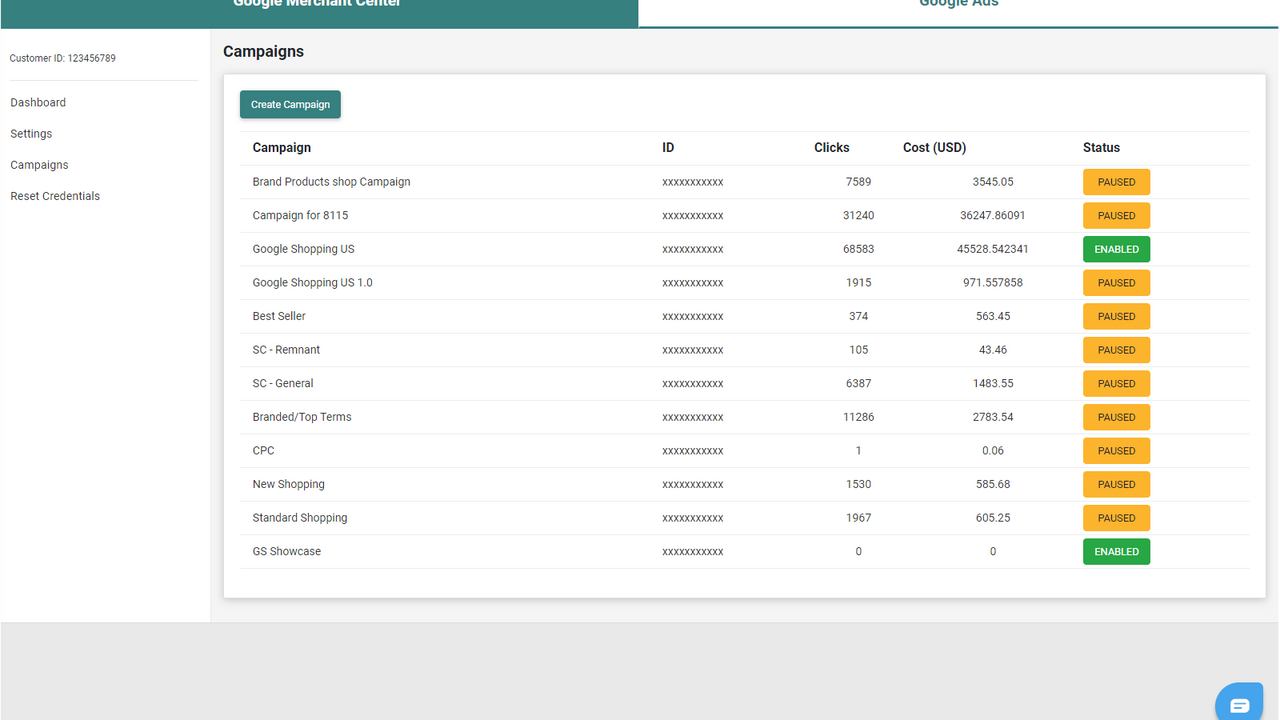The height and width of the screenshot is (720, 1280).
Task: Switch to the Google Merchant Center tab
Action: point(318,8)
